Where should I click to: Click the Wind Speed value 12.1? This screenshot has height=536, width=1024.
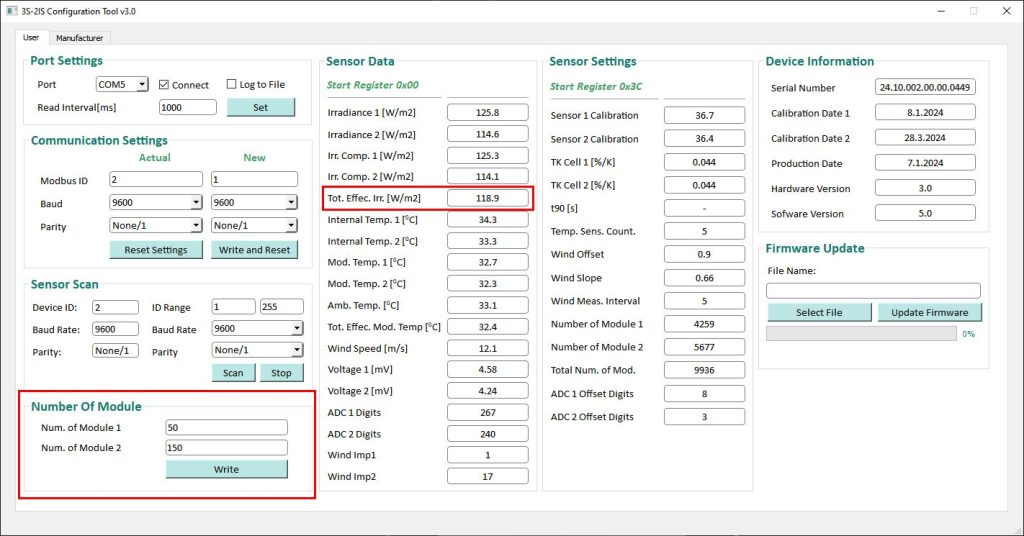(x=488, y=348)
